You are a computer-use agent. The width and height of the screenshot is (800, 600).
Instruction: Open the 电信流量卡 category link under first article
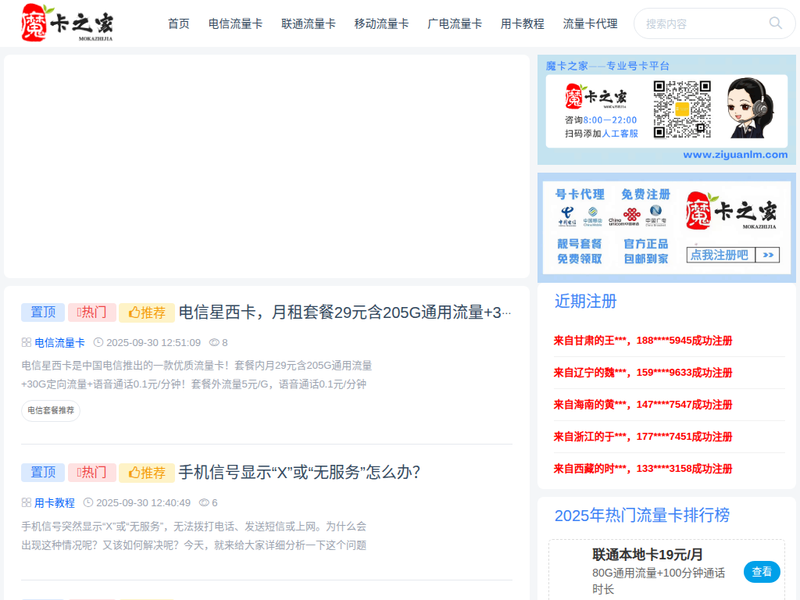click(x=60, y=342)
